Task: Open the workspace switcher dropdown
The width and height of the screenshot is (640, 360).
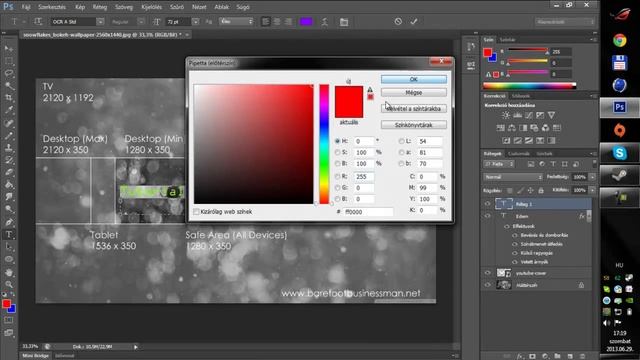Action: coord(565,22)
